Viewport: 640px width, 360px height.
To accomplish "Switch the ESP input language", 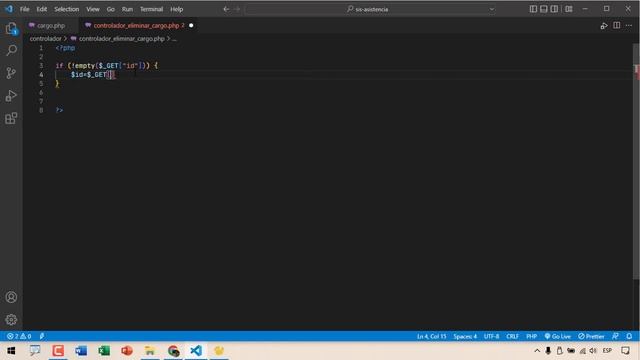I will [607, 351].
